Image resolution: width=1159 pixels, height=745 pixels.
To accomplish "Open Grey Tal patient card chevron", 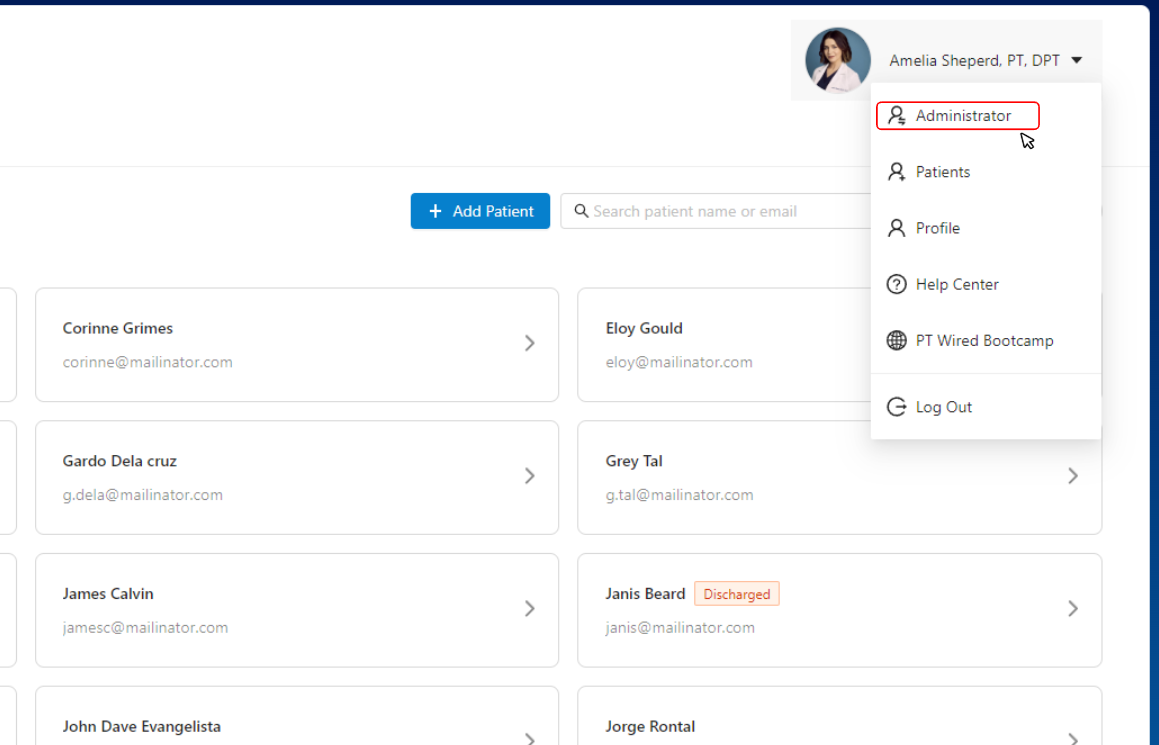I will pyautogui.click(x=1072, y=476).
